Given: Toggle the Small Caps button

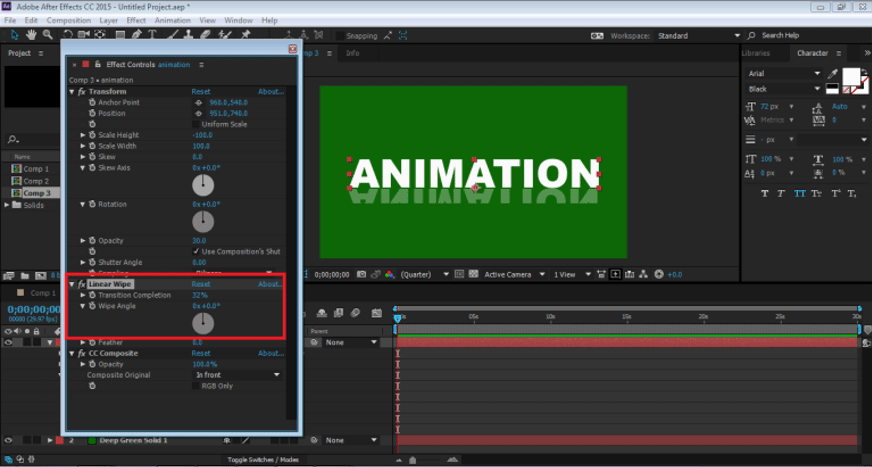Looking at the screenshot, I should 816,193.
